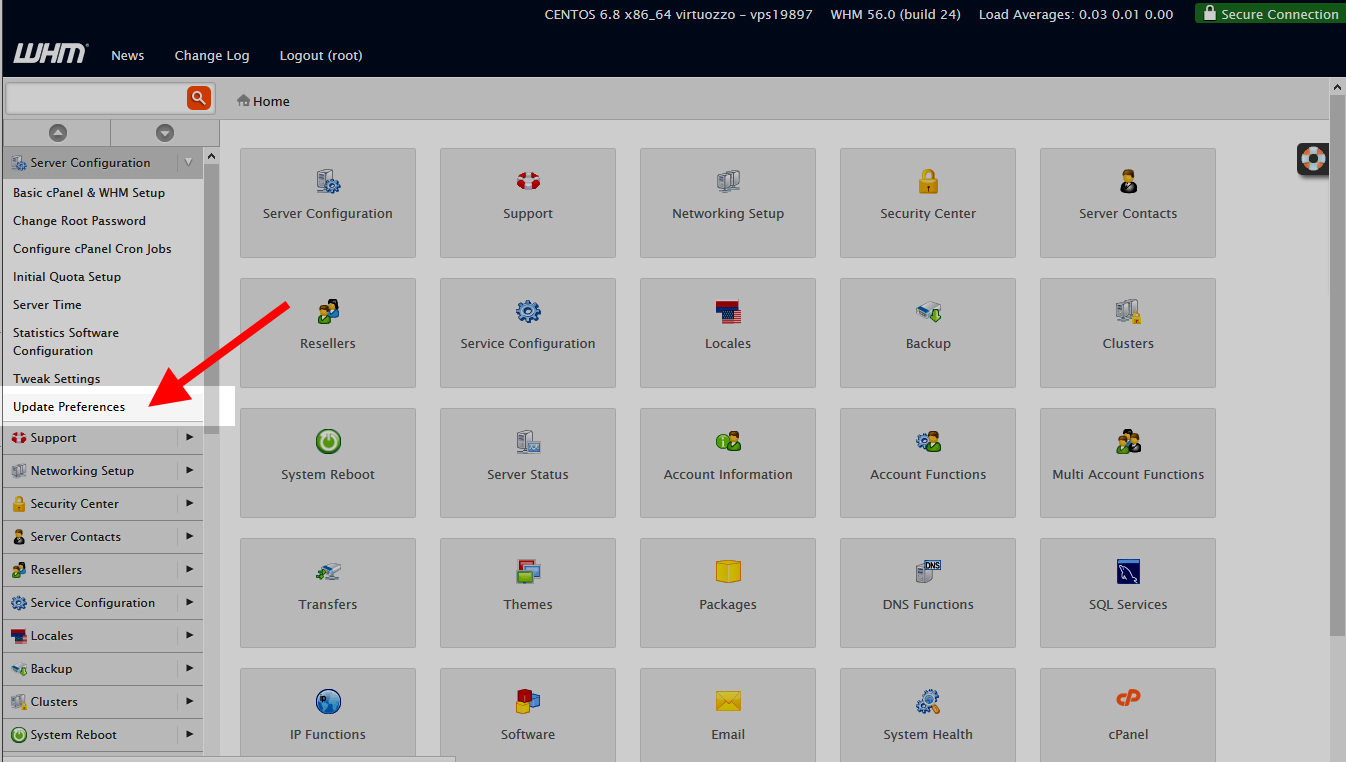Click the Logout (root) link
The height and width of the screenshot is (762, 1346).
tap(321, 56)
